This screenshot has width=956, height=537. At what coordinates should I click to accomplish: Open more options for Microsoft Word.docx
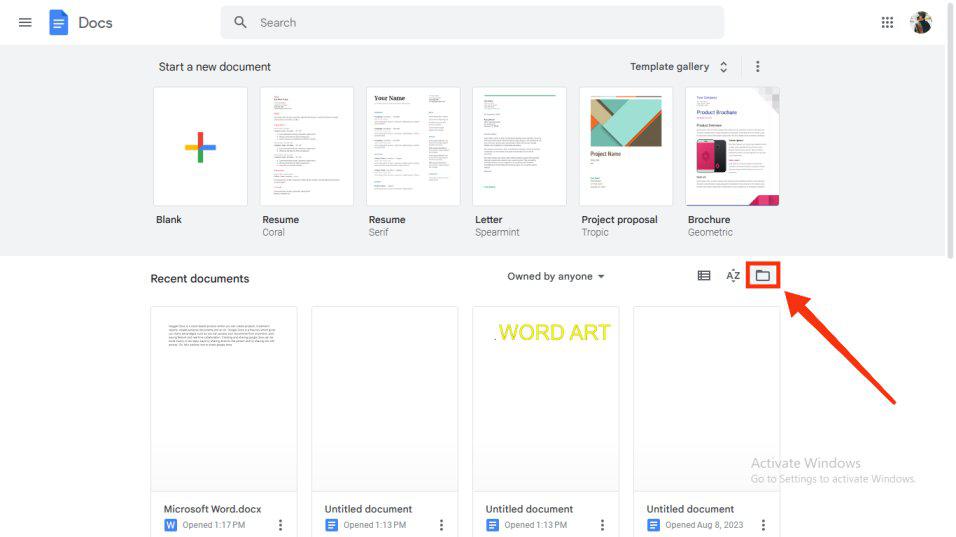click(x=280, y=525)
